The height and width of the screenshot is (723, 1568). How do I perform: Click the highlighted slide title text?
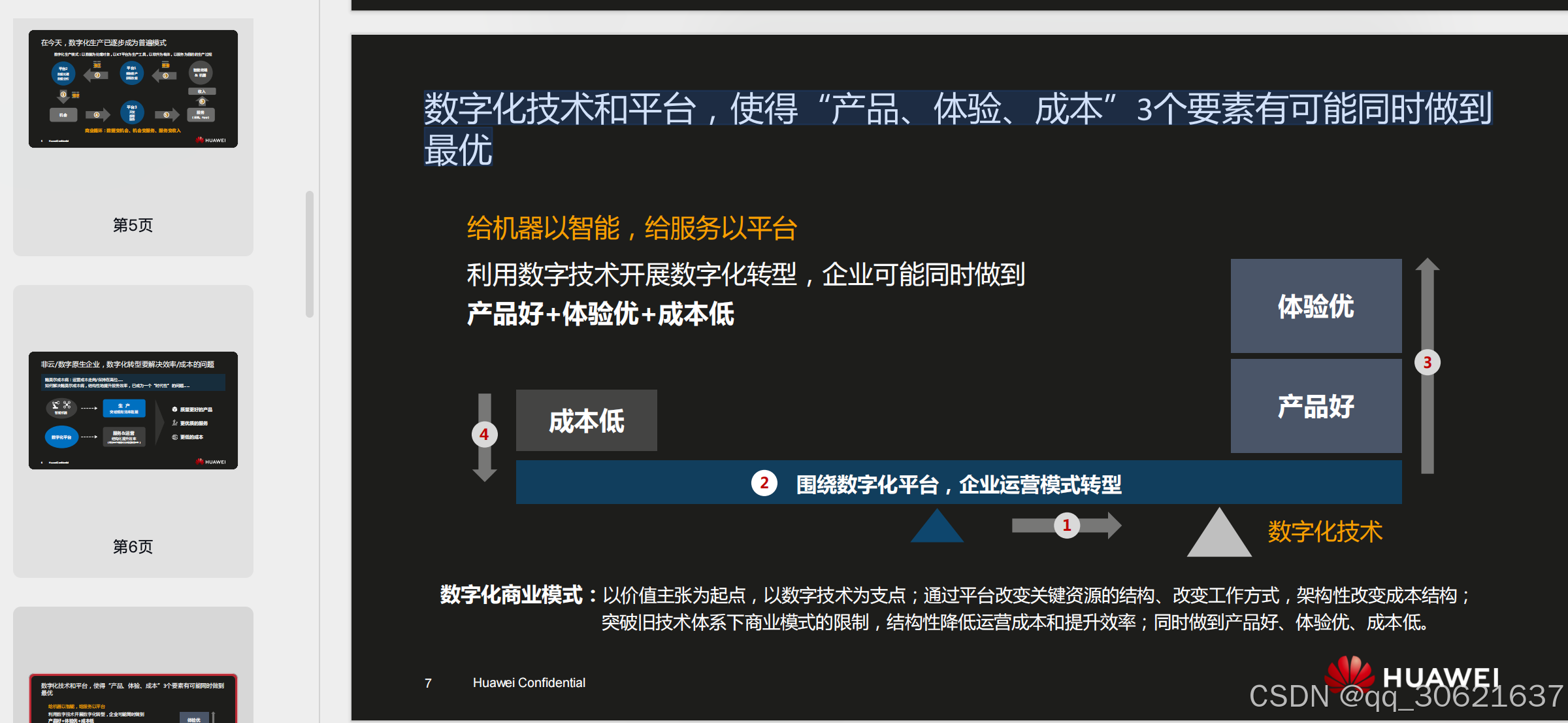(958, 110)
